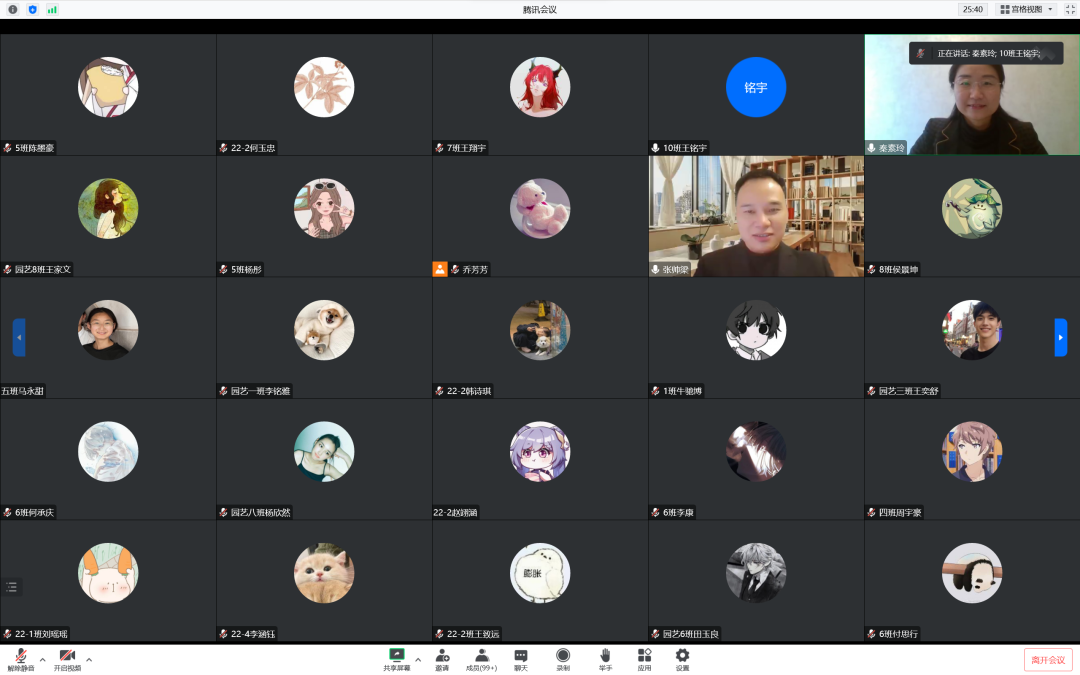Raise hand in the meeting
1080x675 pixels.
(x=605, y=658)
